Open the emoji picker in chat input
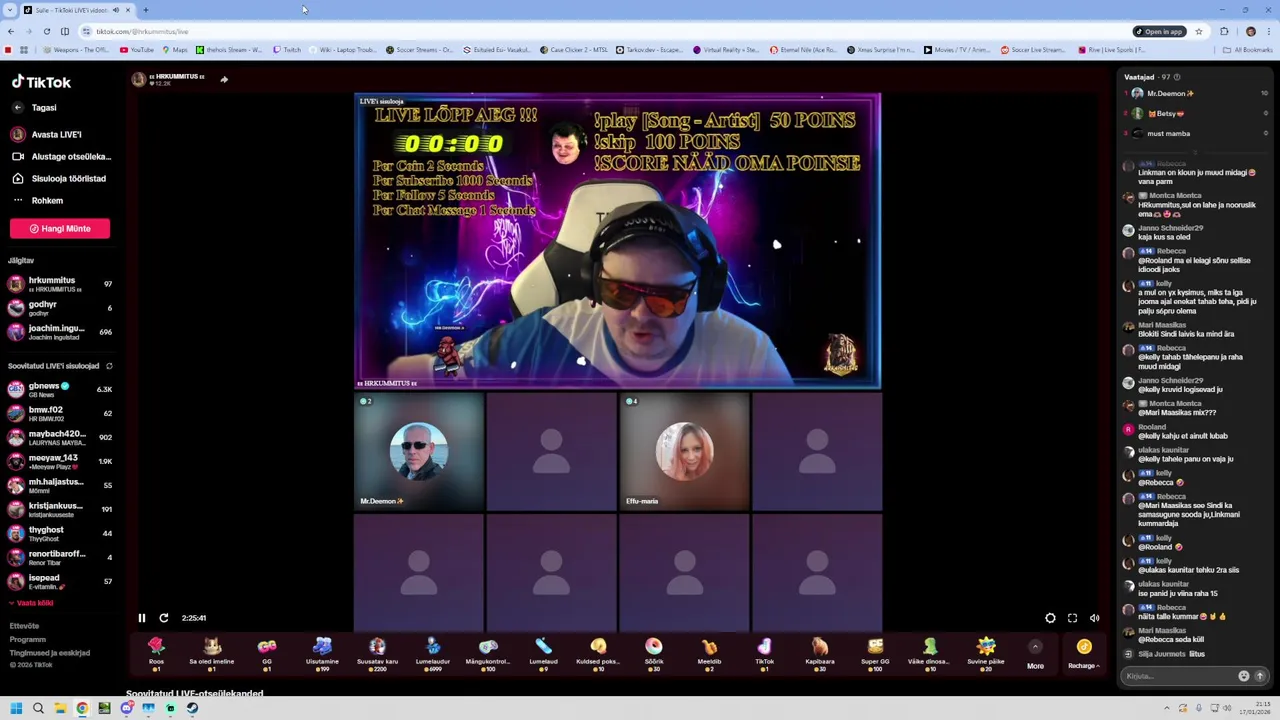 1243,676
